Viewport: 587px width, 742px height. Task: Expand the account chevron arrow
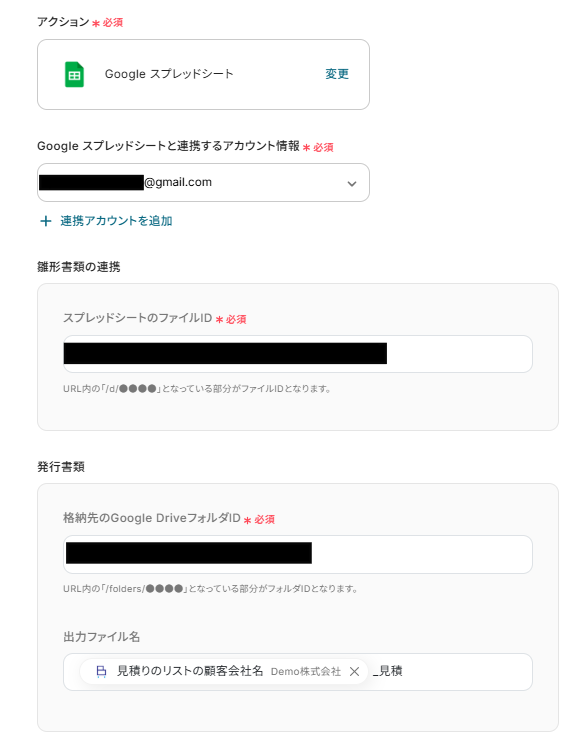click(352, 184)
